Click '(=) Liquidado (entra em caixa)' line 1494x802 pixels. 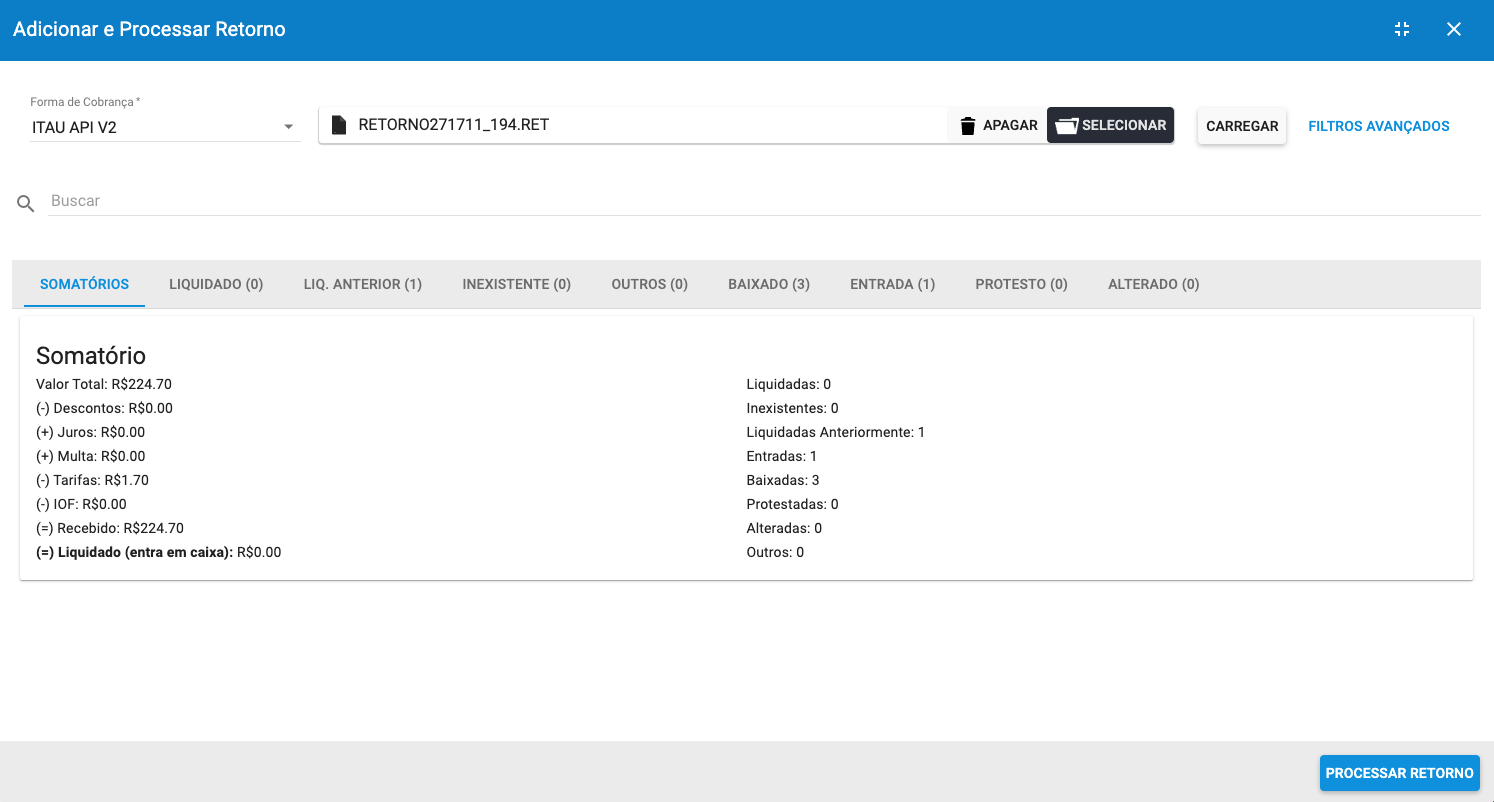pos(158,552)
